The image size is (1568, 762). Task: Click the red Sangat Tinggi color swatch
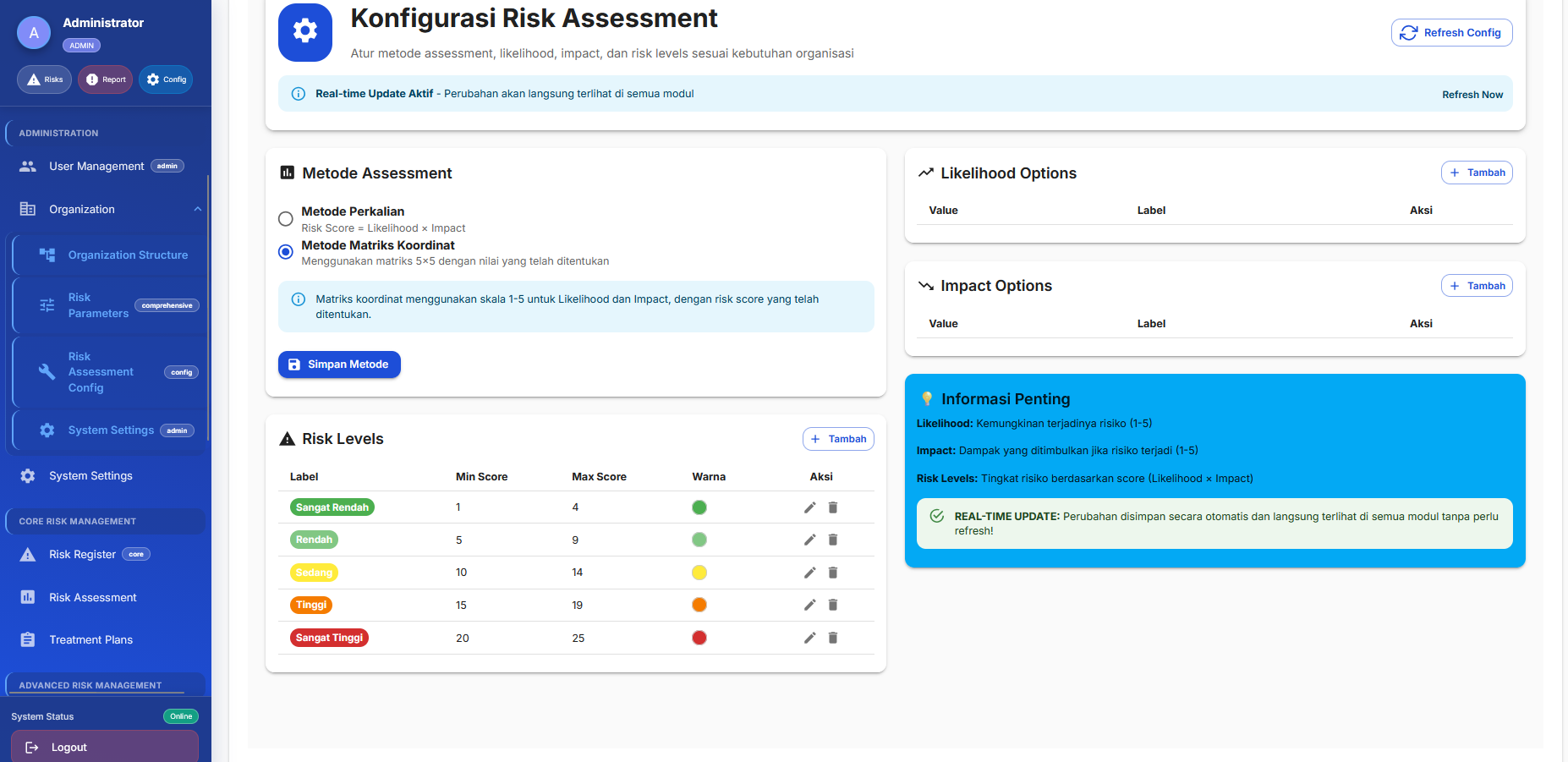click(699, 638)
